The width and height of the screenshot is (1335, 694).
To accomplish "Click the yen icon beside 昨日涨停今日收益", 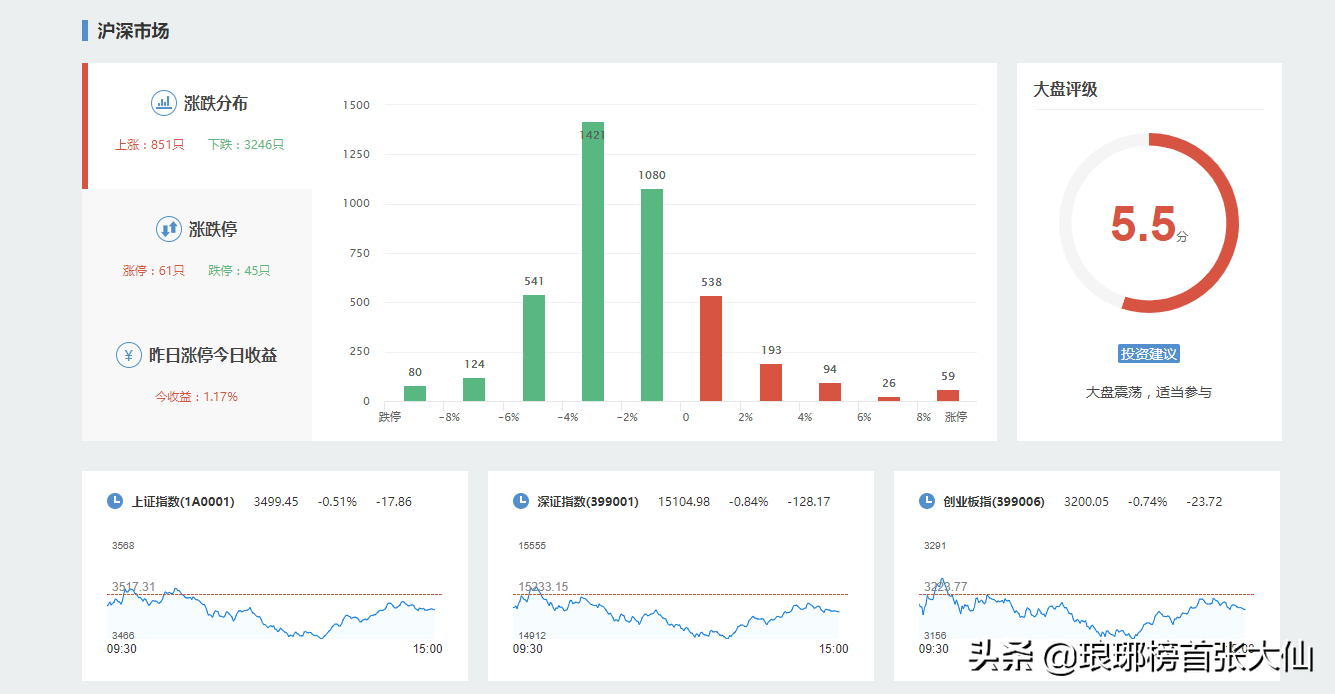I will click(129, 355).
